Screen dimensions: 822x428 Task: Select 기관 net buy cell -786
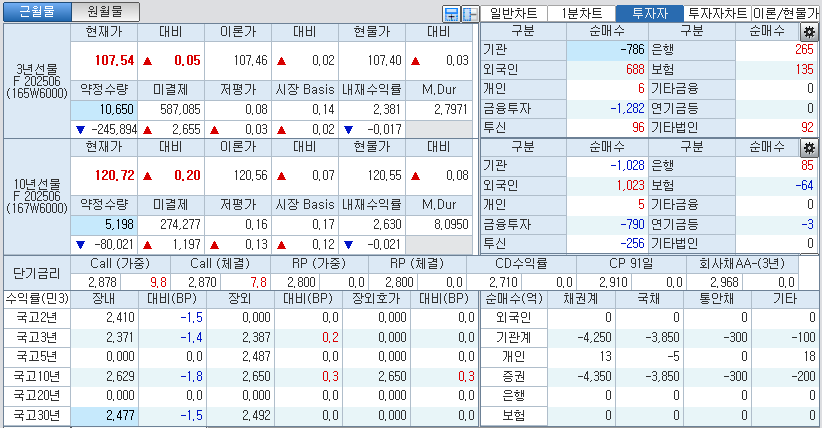click(607, 50)
